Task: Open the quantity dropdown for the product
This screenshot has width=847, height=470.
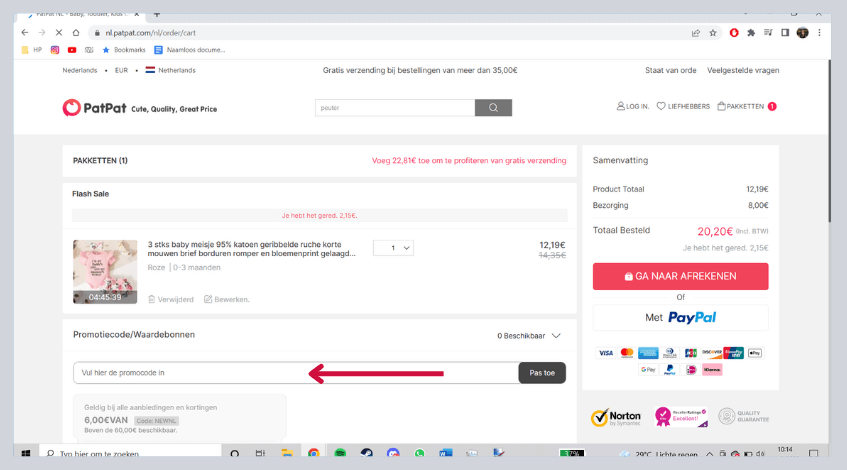Action: click(393, 247)
